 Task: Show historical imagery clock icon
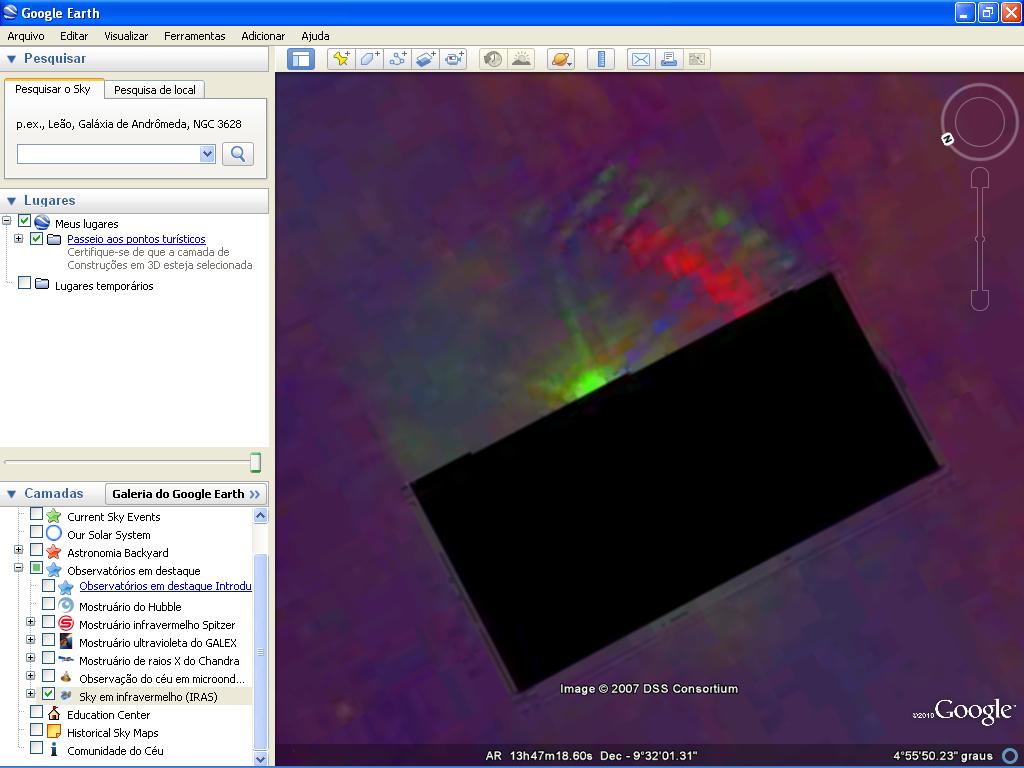pyautogui.click(x=493, y=59)
